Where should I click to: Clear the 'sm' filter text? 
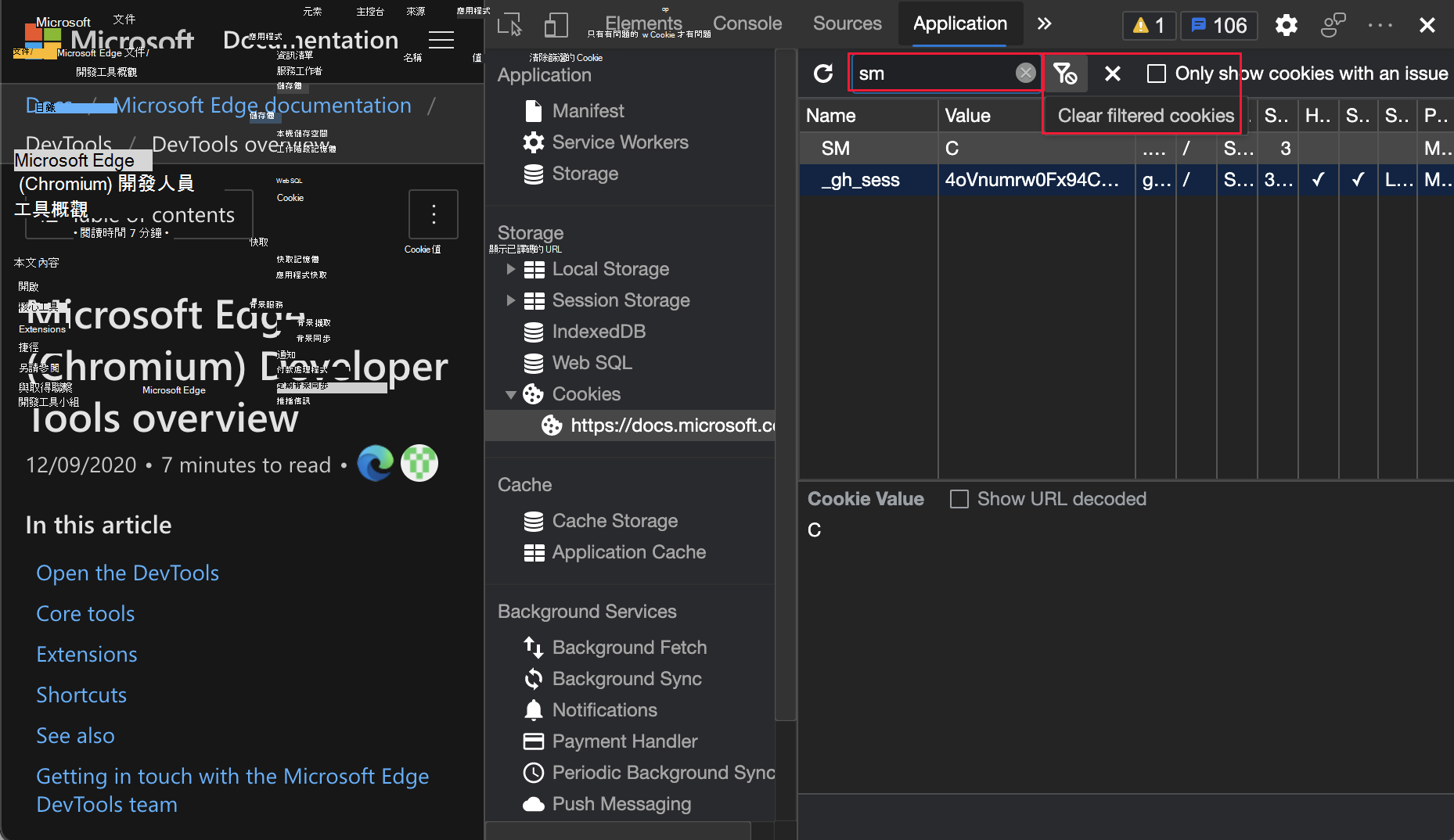click(1025, 73)
